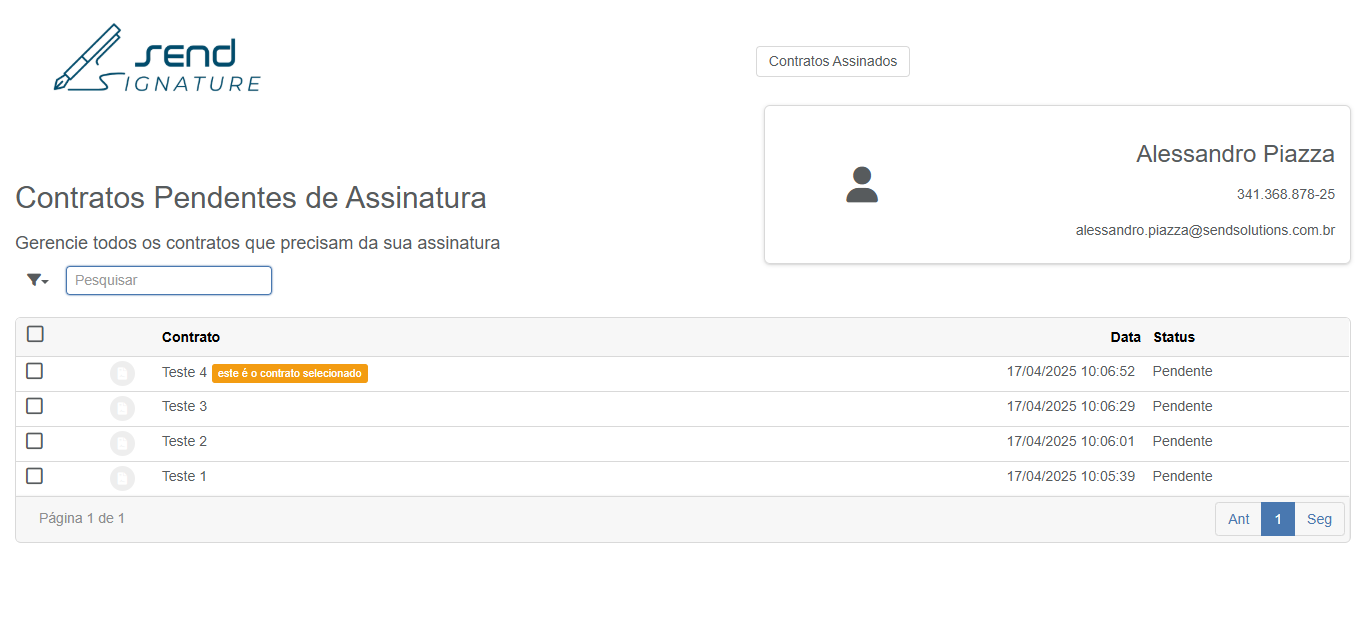The image size is (1366, 641).
Task: Click the document icon for Teste 4
Action: pos(122,374)
